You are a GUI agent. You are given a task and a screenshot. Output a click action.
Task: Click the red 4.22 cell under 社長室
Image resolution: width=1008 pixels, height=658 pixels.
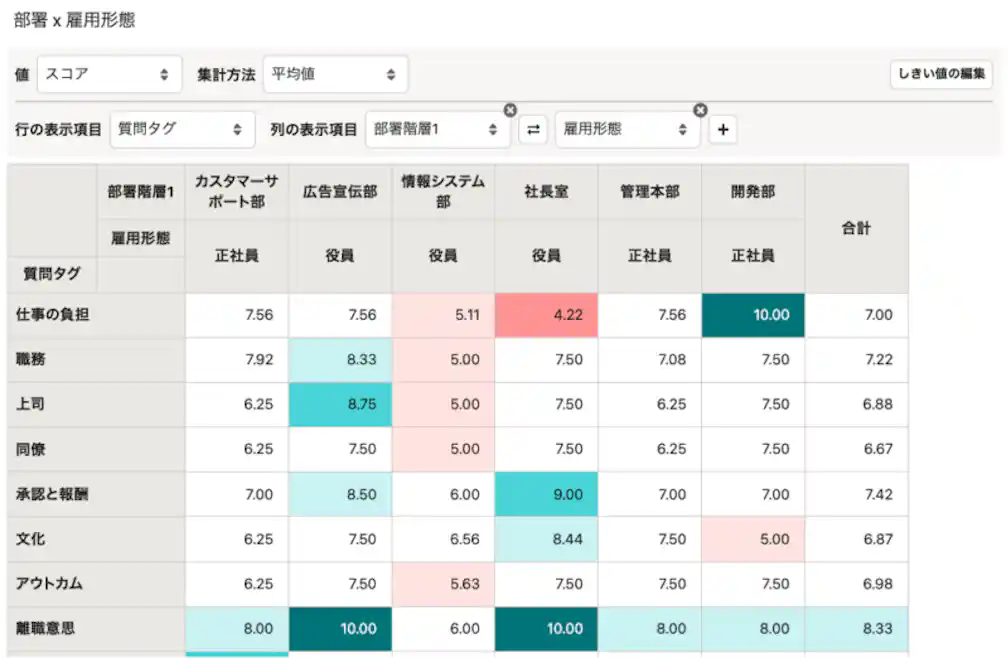click(545, 315)
